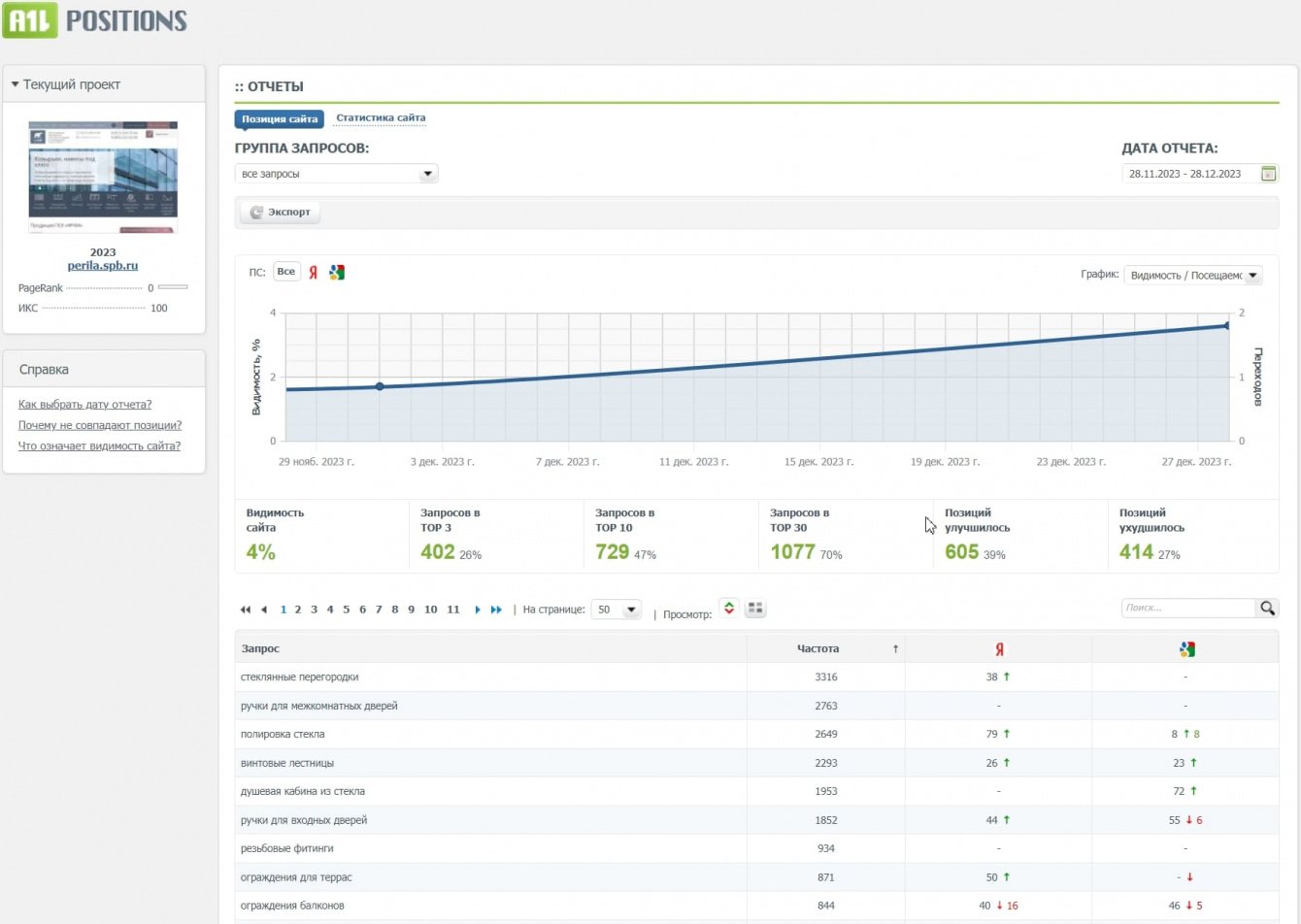This screenshot has height=924, width=1301.
Task: Select position changes view icon
Action: 729,609
